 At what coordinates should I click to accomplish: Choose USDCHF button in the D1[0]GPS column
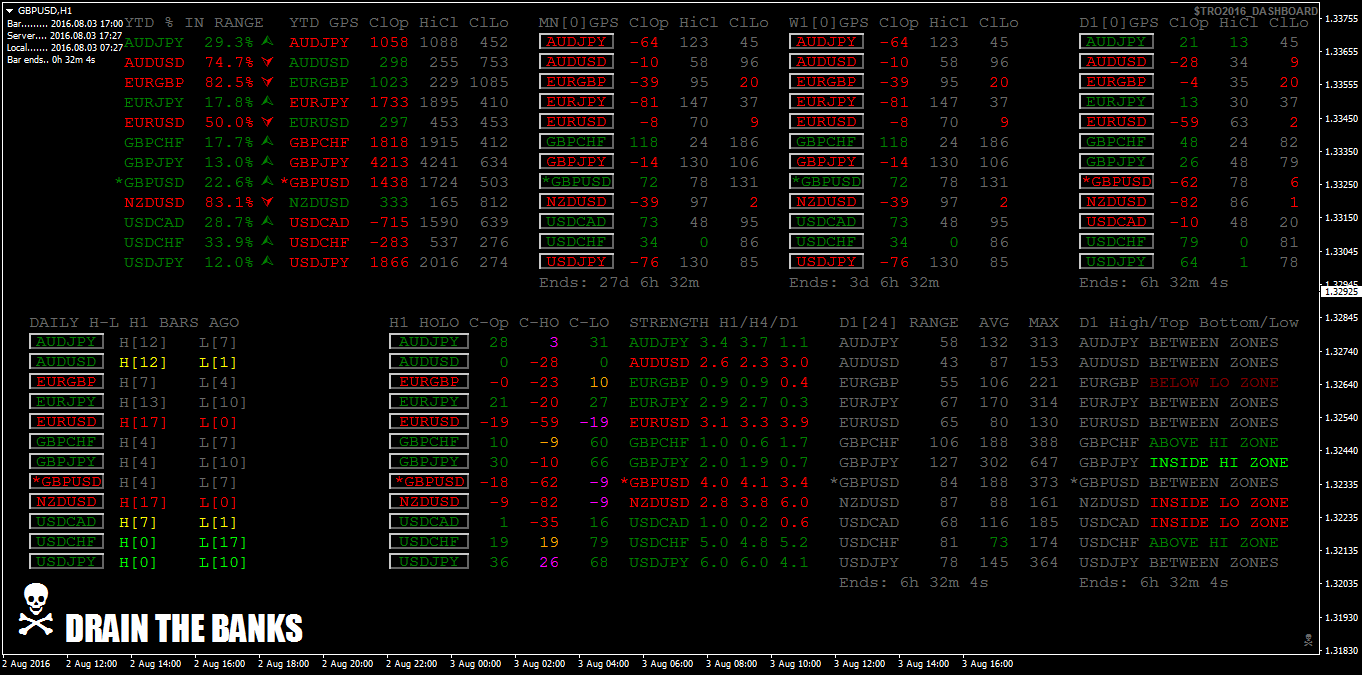pyautogui.click(x=1116, y=242)
